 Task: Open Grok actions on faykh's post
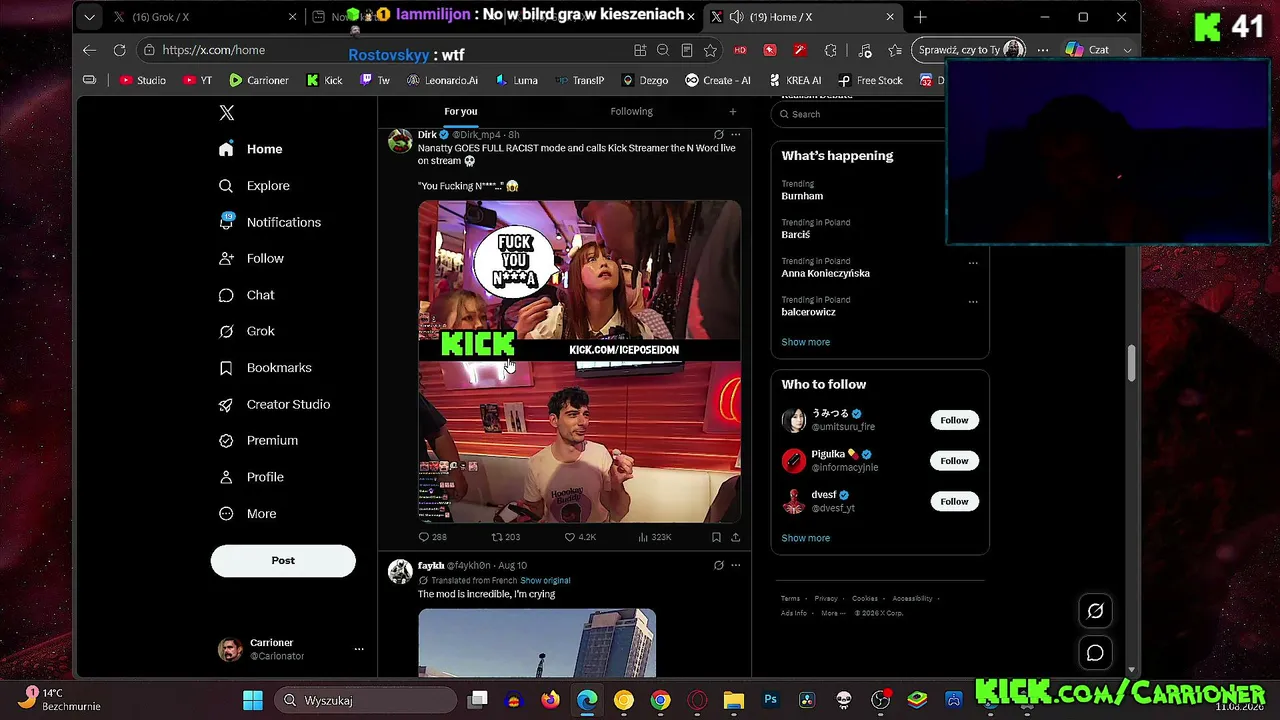(x=718, y=565)
